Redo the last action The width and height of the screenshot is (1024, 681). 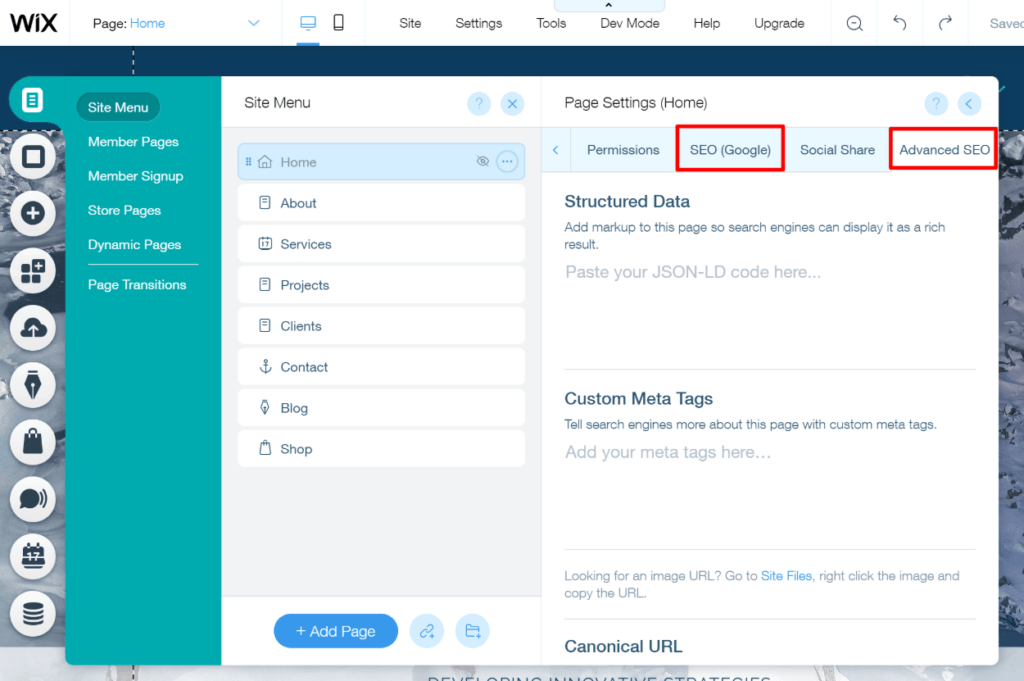pos(945,24)
